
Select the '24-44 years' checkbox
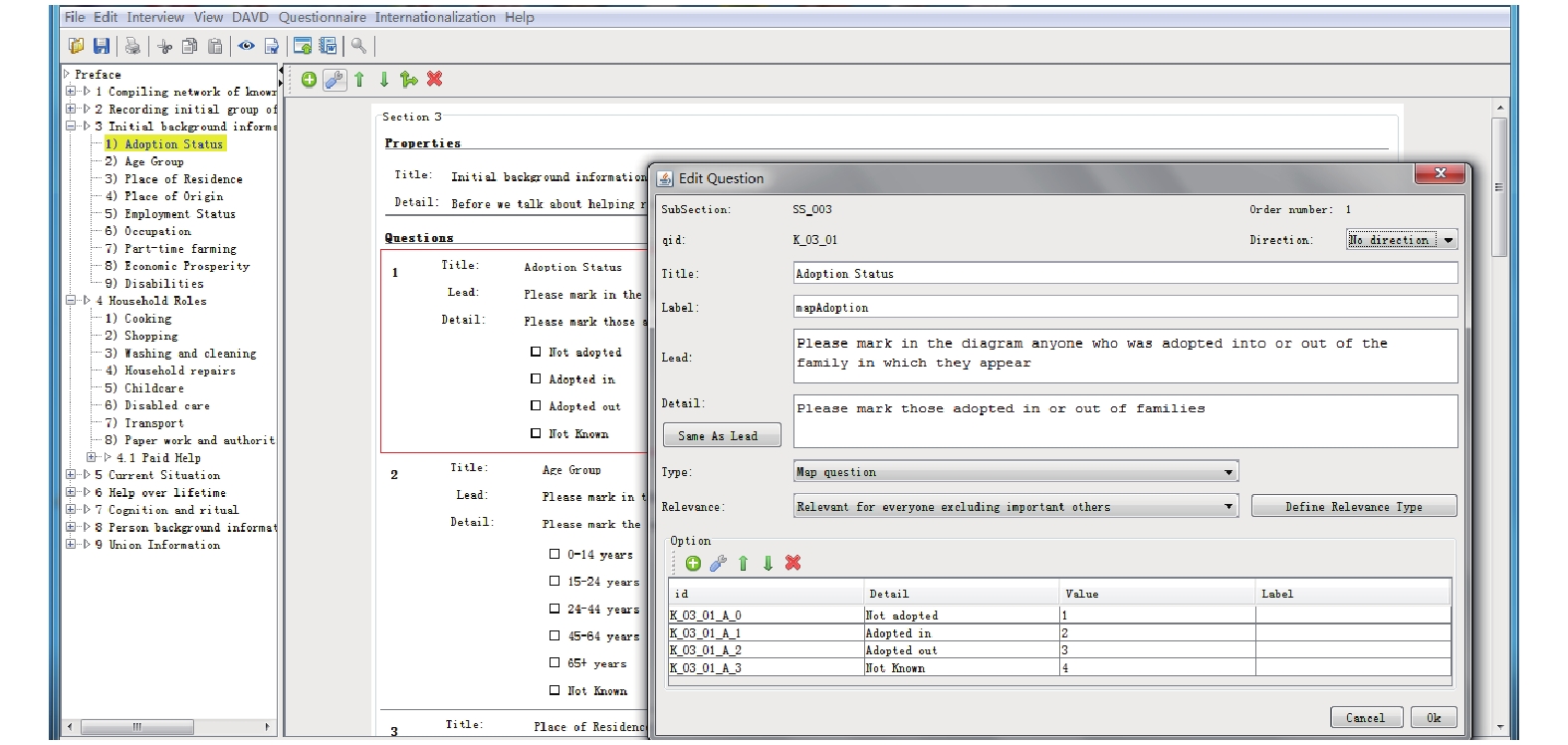pos(555,608)
